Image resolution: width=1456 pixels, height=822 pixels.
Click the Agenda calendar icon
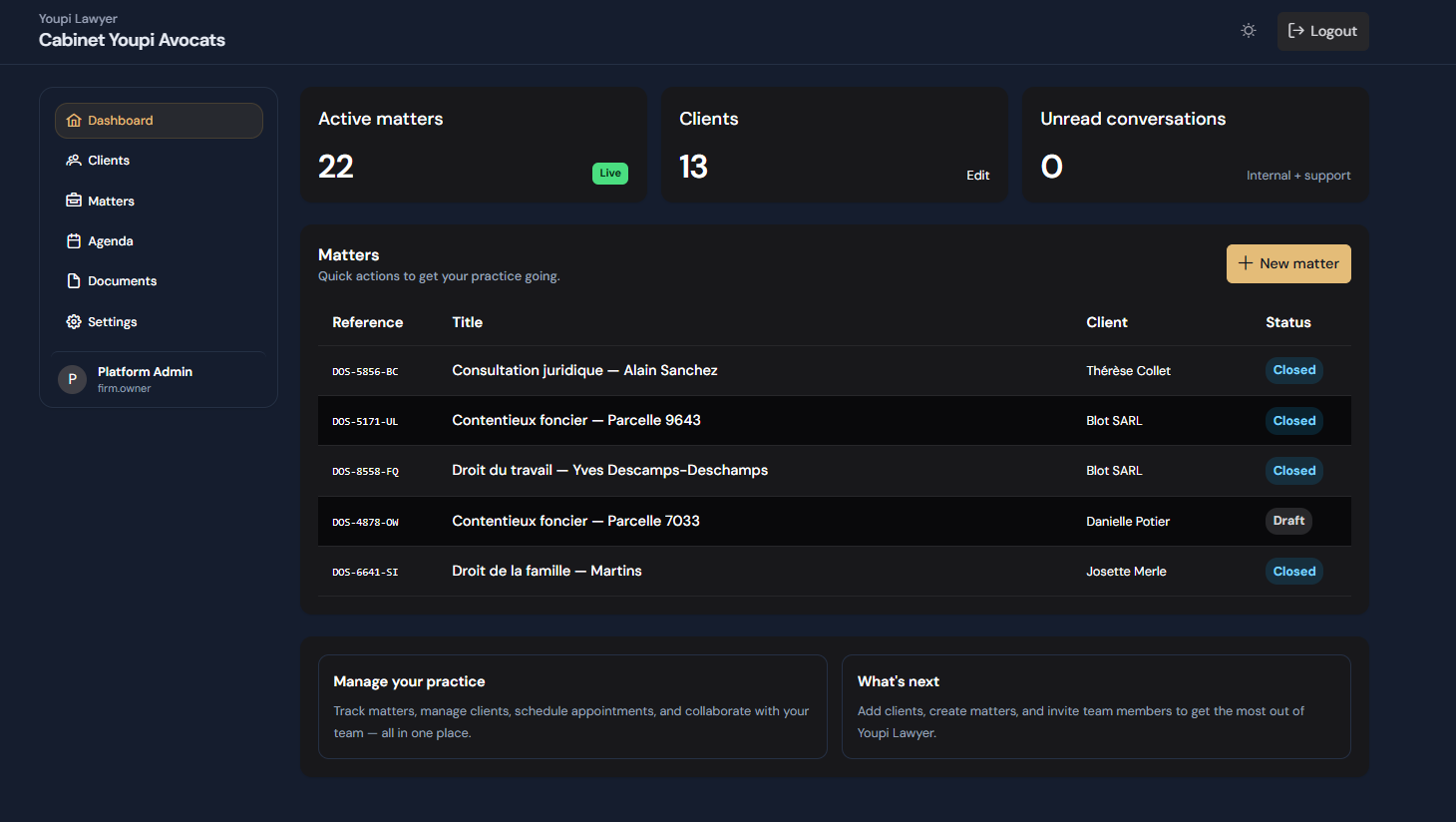pos(74,241)
